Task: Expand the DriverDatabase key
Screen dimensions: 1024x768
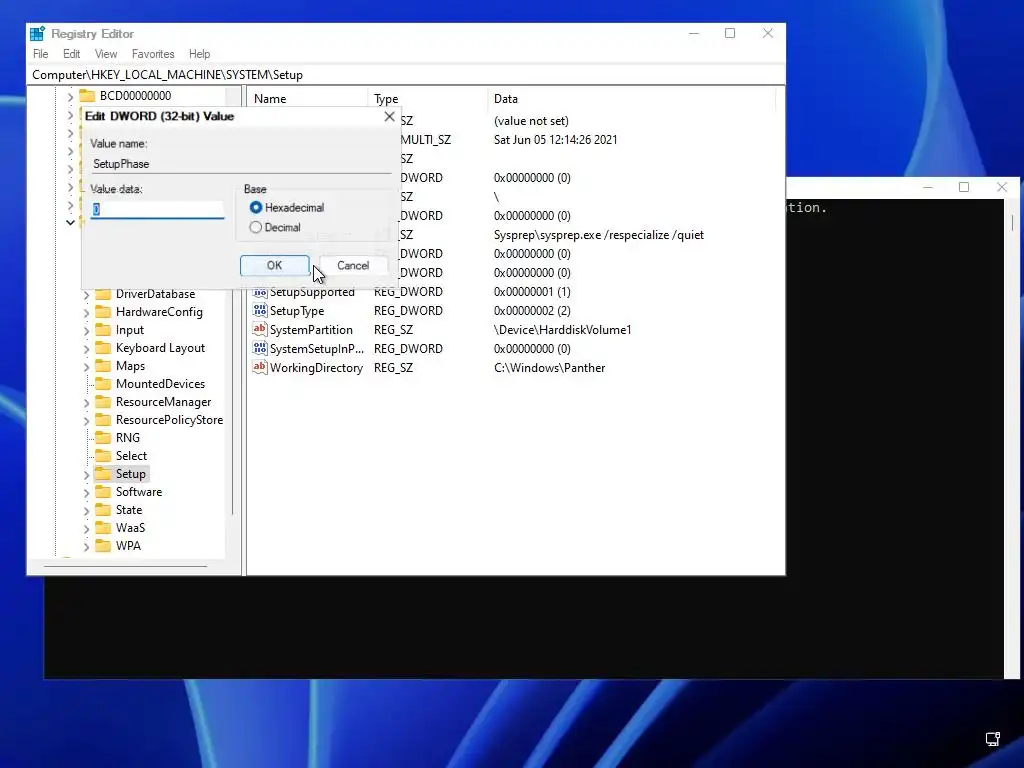Action: point(86,295)
